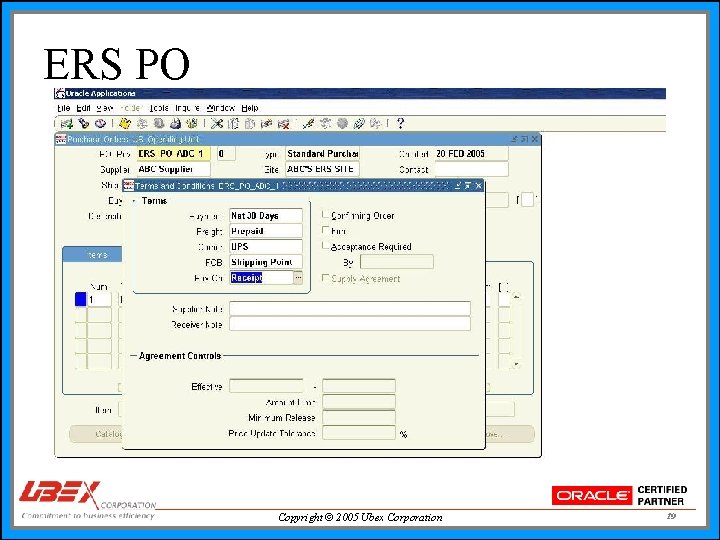Open the Show Navigator toolbar icon
The image size is (720, 540).
[x=100, y=123]
